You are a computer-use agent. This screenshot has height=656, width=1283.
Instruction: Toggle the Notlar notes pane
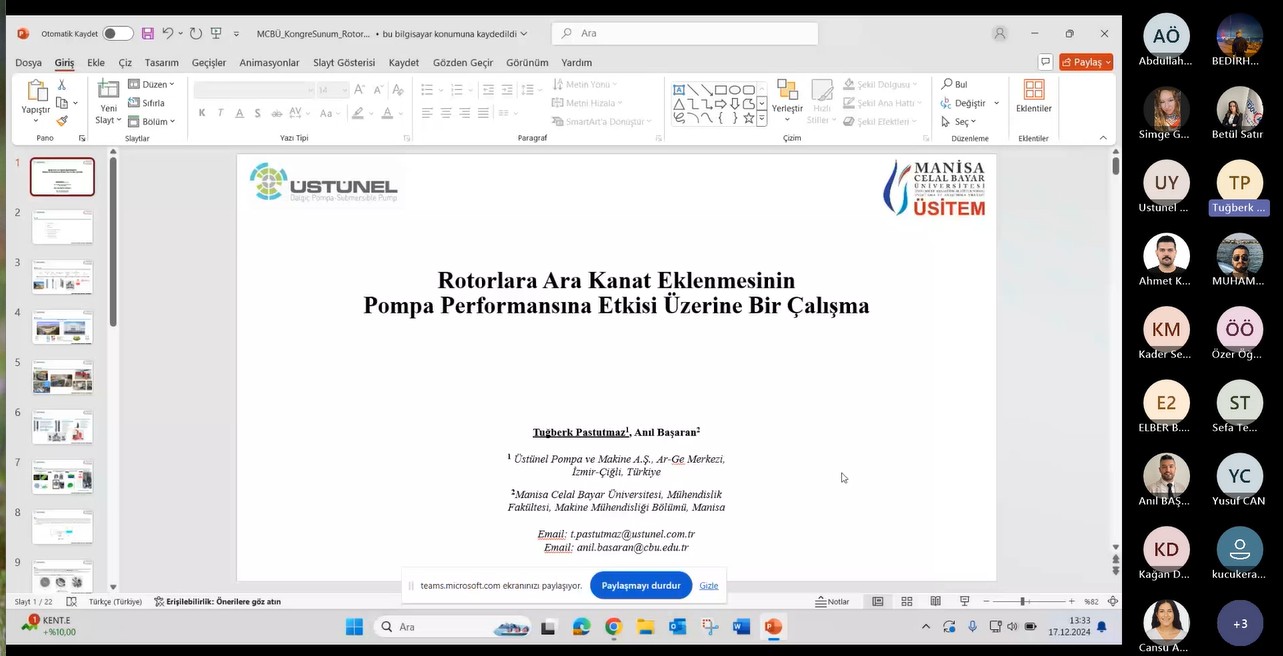coord(832,602)
